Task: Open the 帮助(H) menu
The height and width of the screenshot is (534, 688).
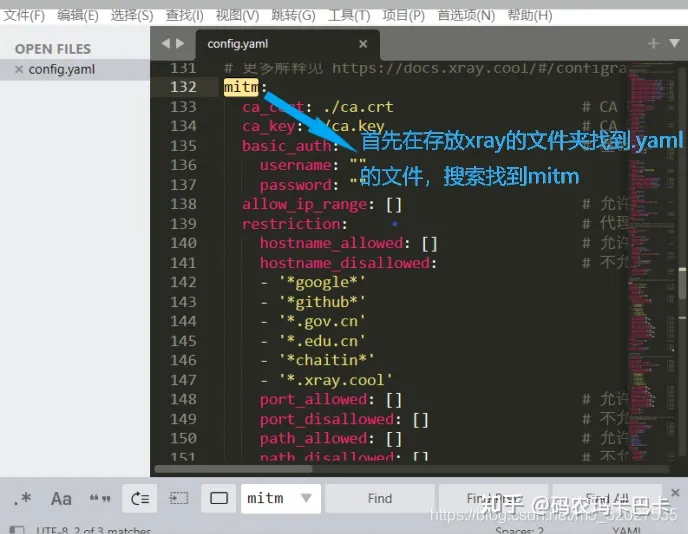Action: pos(530,16)
